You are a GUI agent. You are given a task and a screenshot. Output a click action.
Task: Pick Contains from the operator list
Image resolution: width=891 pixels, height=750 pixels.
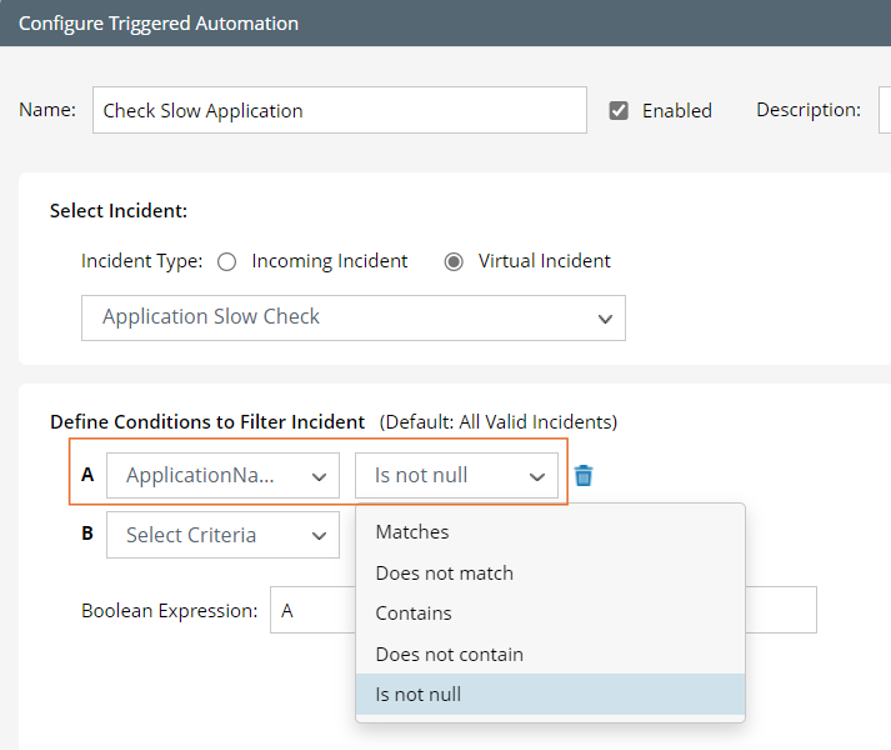(413, 613)
